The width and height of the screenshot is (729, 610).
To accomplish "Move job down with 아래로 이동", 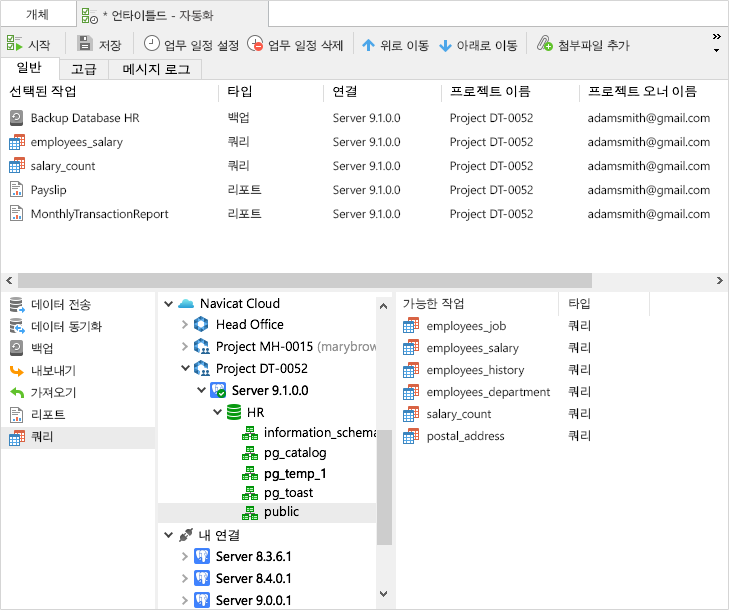I will [x=478, y=45].
